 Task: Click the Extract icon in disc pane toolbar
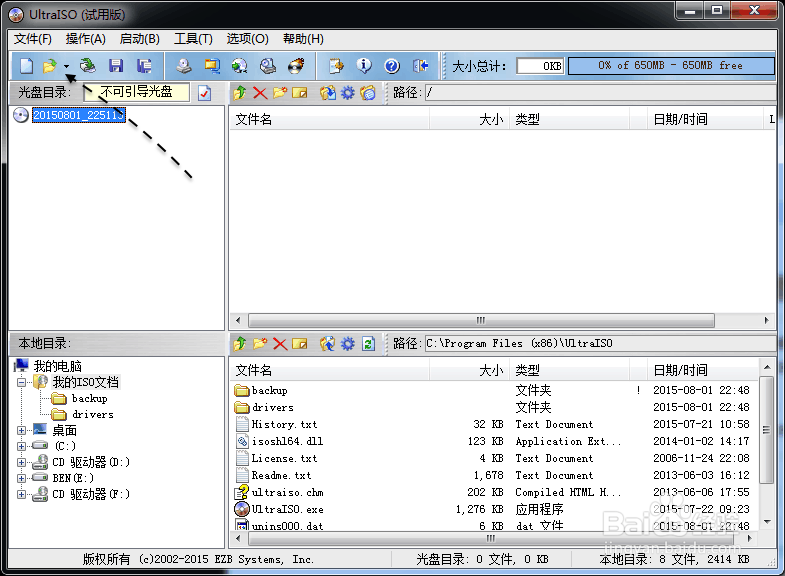click(x=328, y=93)
